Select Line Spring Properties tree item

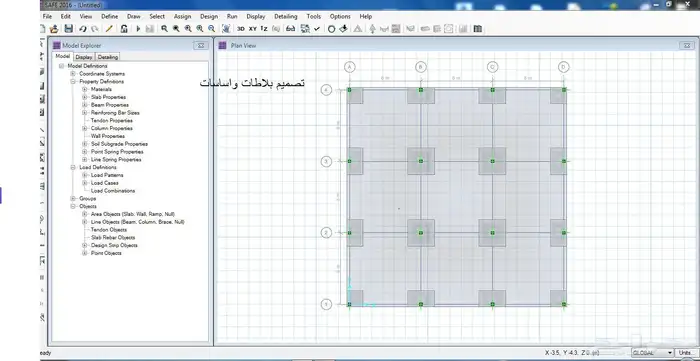click(x=116, y=159)
